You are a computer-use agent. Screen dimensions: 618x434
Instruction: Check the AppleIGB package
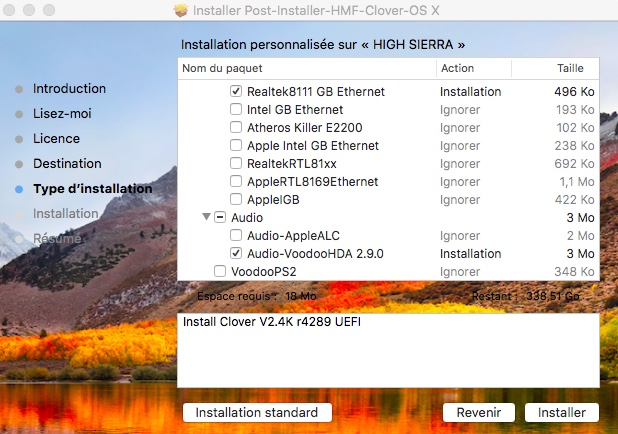coord(236,199)
